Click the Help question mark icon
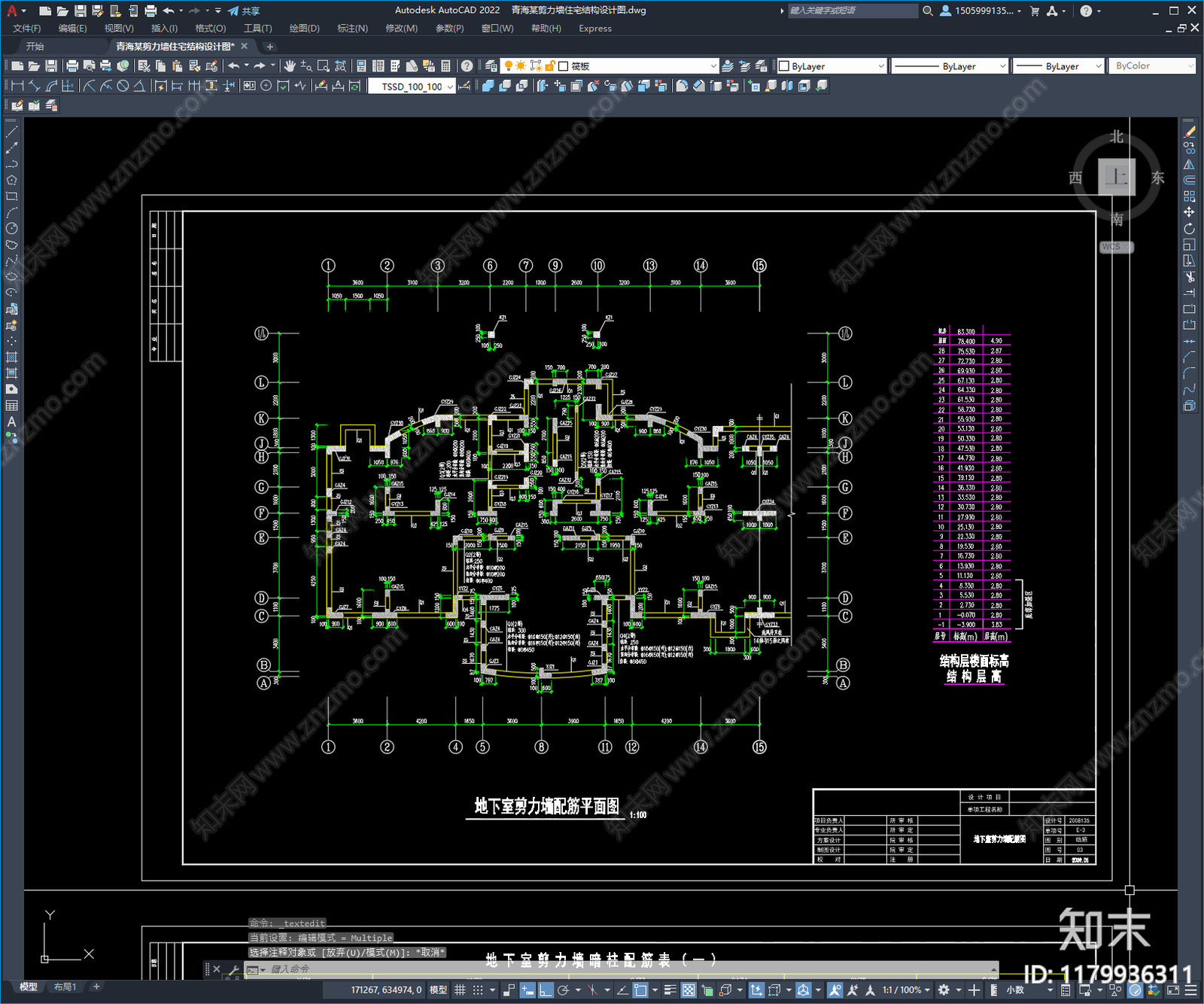Image resolution: width=1204 pixels, height=1004 pixels. [x=467, y=66]
